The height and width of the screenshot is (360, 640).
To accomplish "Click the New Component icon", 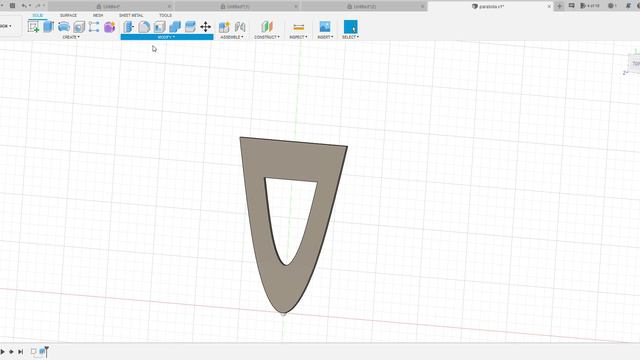I will [224, 27].
